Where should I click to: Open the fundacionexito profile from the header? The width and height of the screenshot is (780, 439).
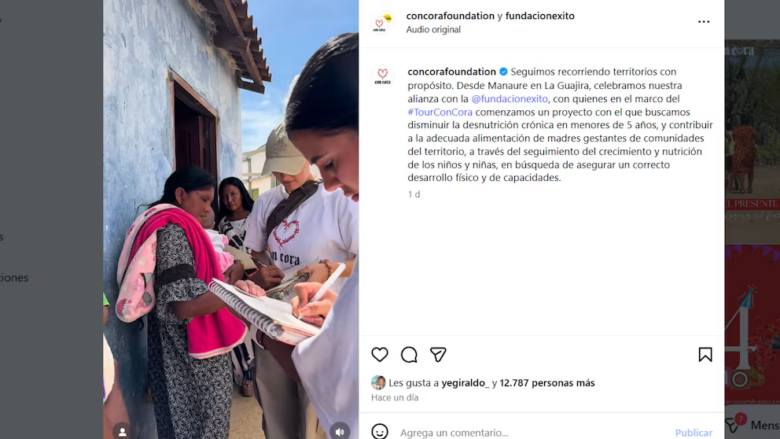540,16
